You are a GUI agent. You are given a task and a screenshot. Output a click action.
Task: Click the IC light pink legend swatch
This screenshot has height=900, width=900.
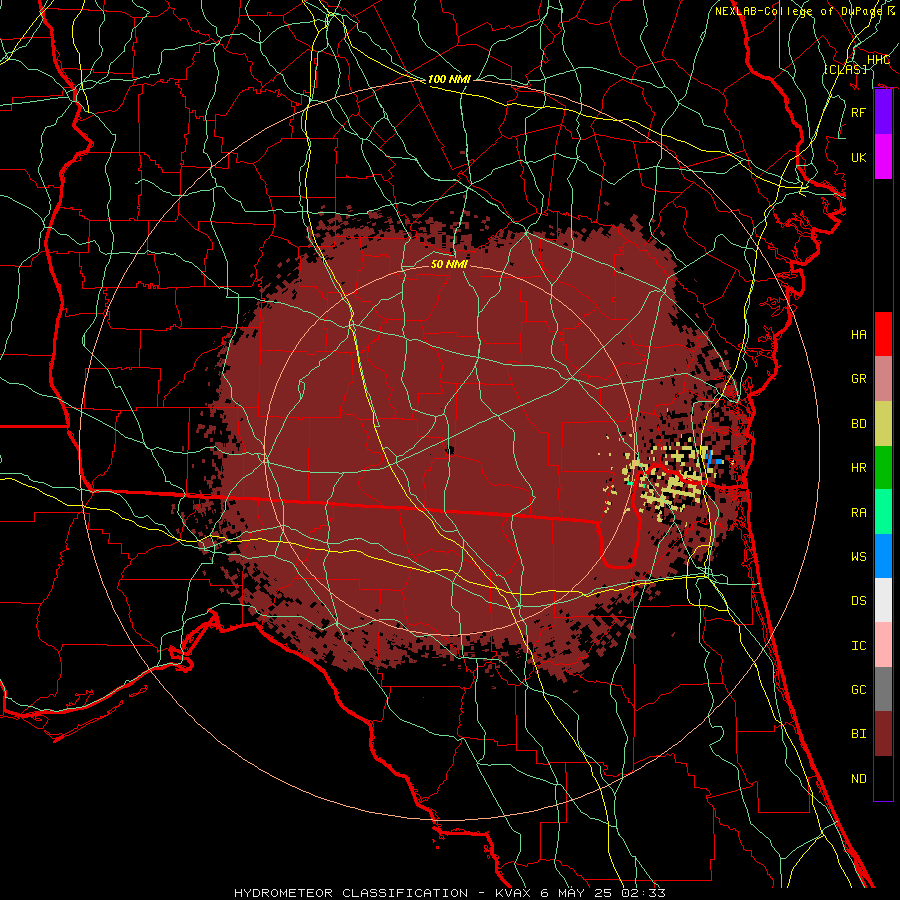(883, 645)
